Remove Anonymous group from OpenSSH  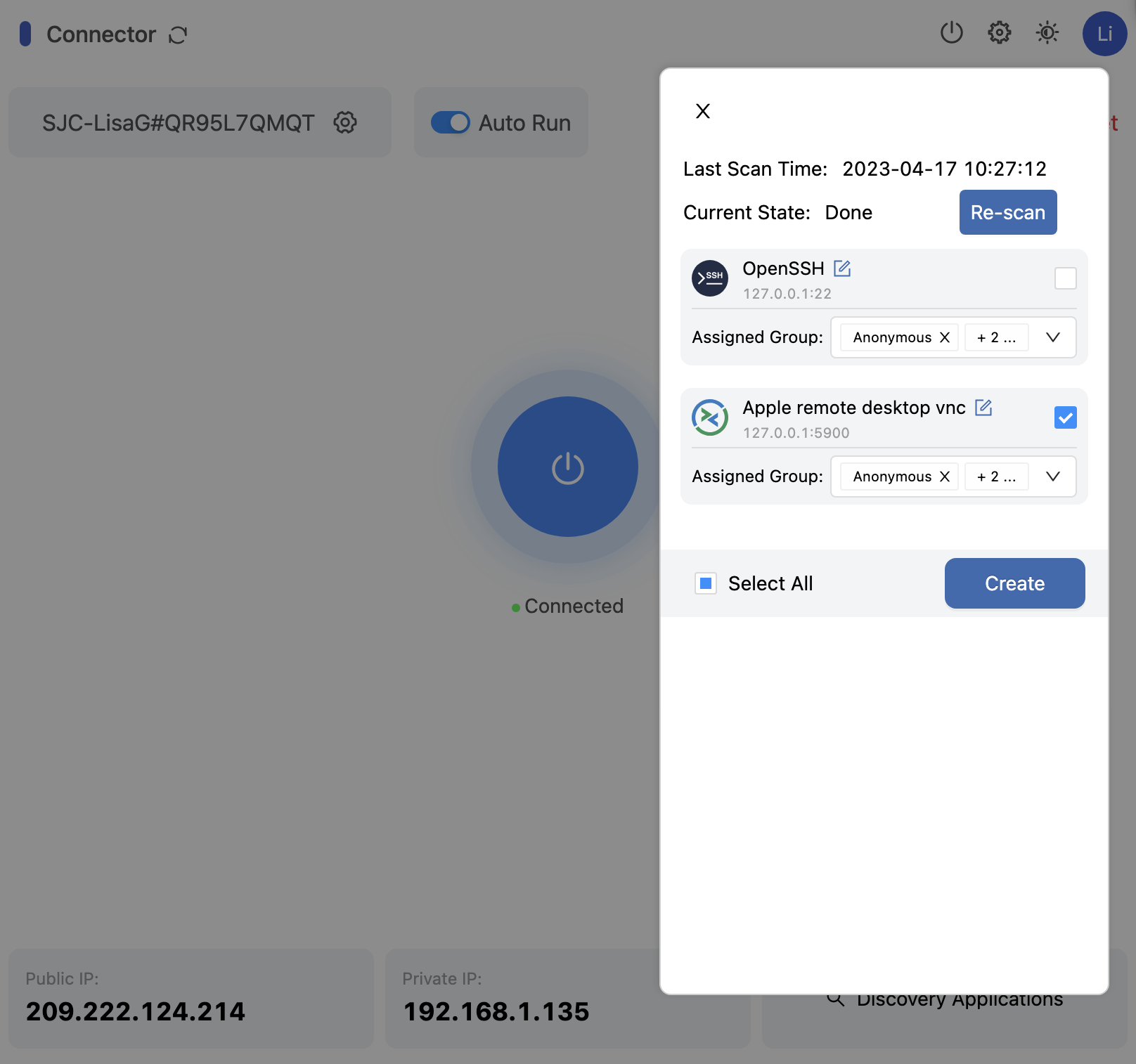pyautogui.click(x=945, y=337)
